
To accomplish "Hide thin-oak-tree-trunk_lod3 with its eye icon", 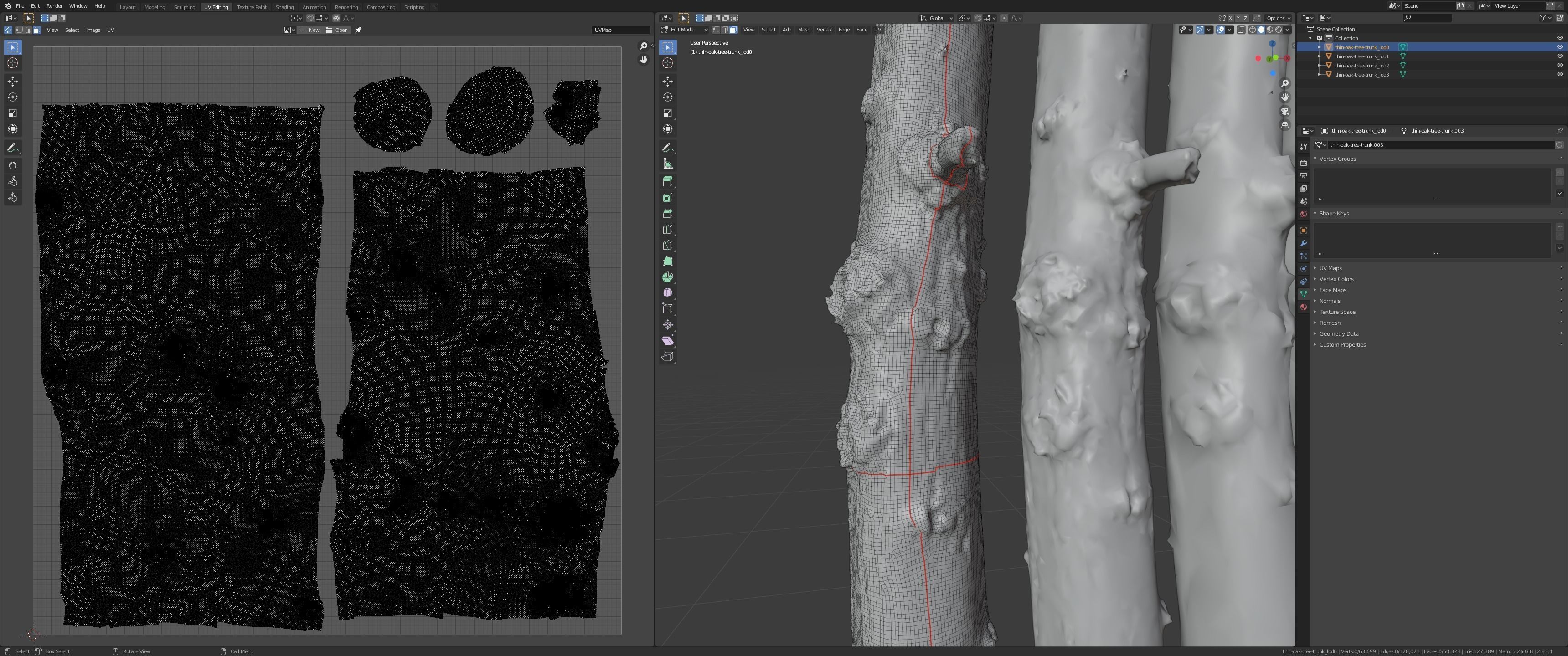I will tap(1559, 74).
